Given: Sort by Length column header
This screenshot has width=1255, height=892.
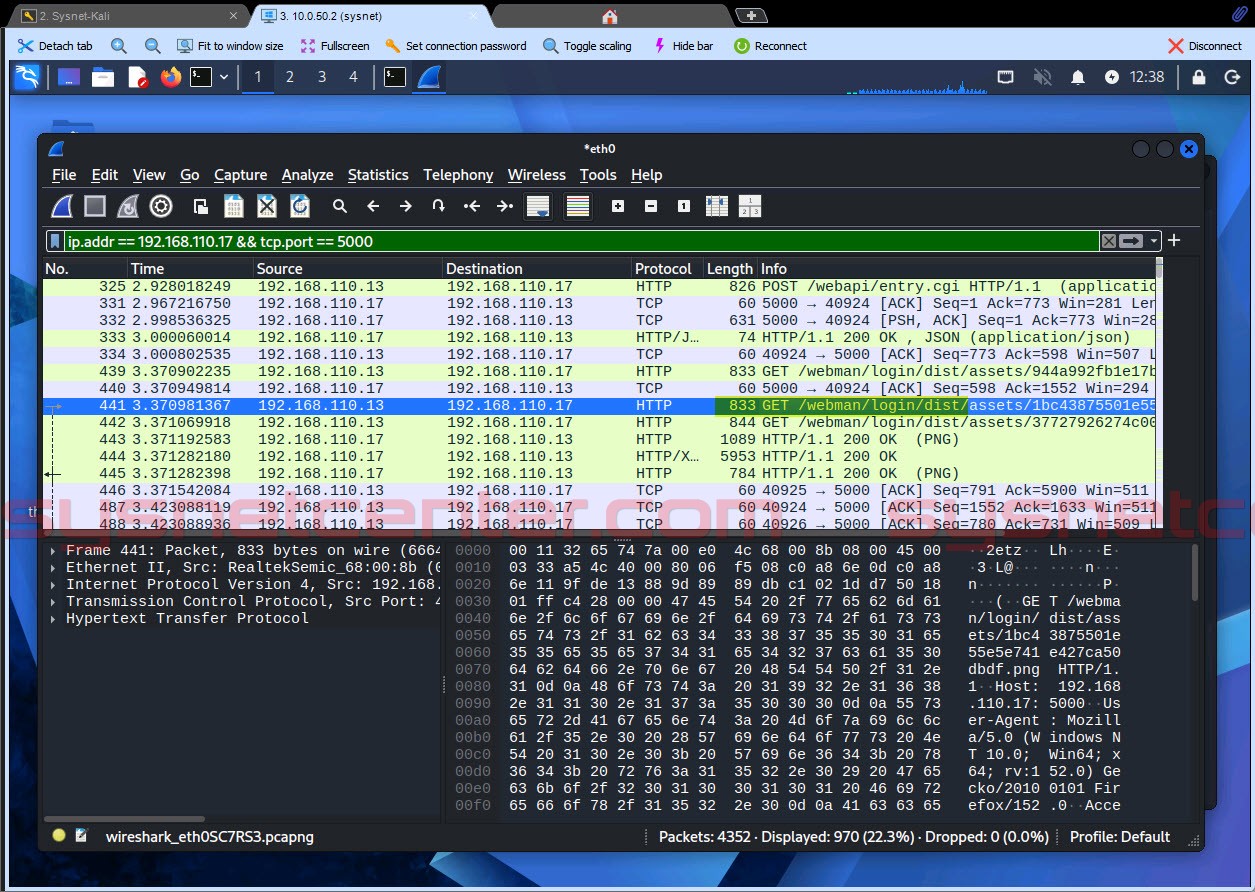Looking at the screenshot, I should click(730, 268).
